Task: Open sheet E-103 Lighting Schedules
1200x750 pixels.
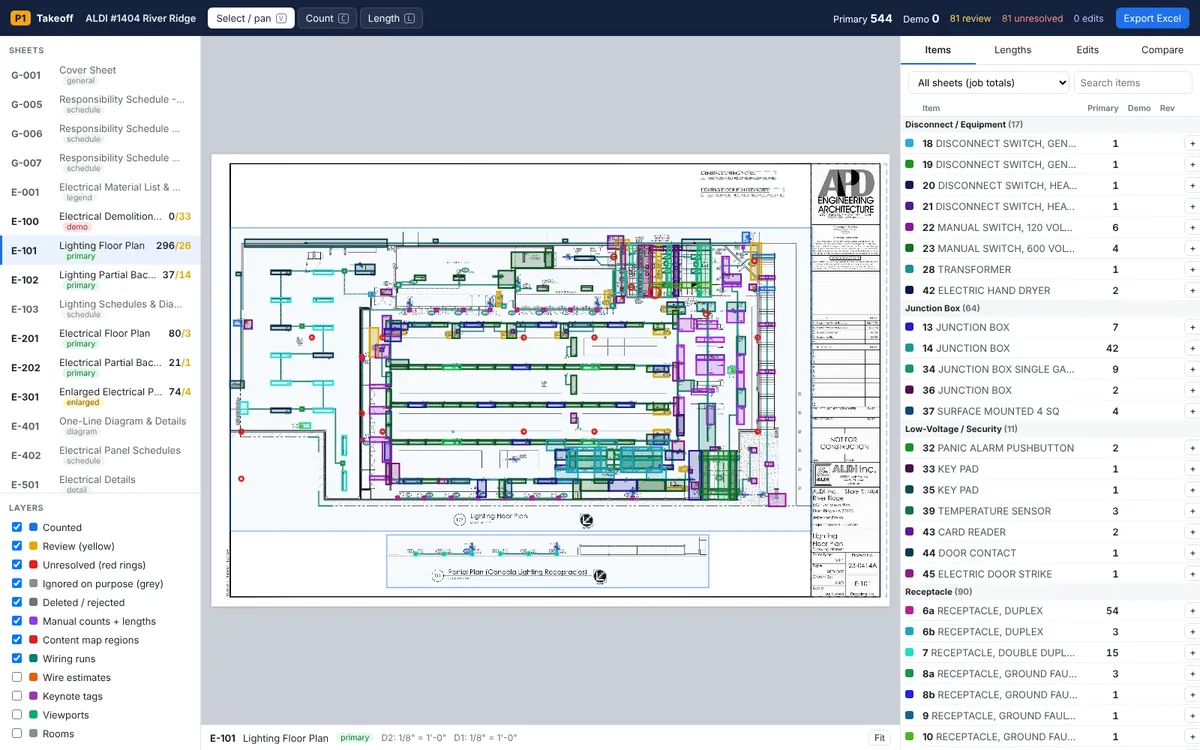Action: [x=100, y=309]
